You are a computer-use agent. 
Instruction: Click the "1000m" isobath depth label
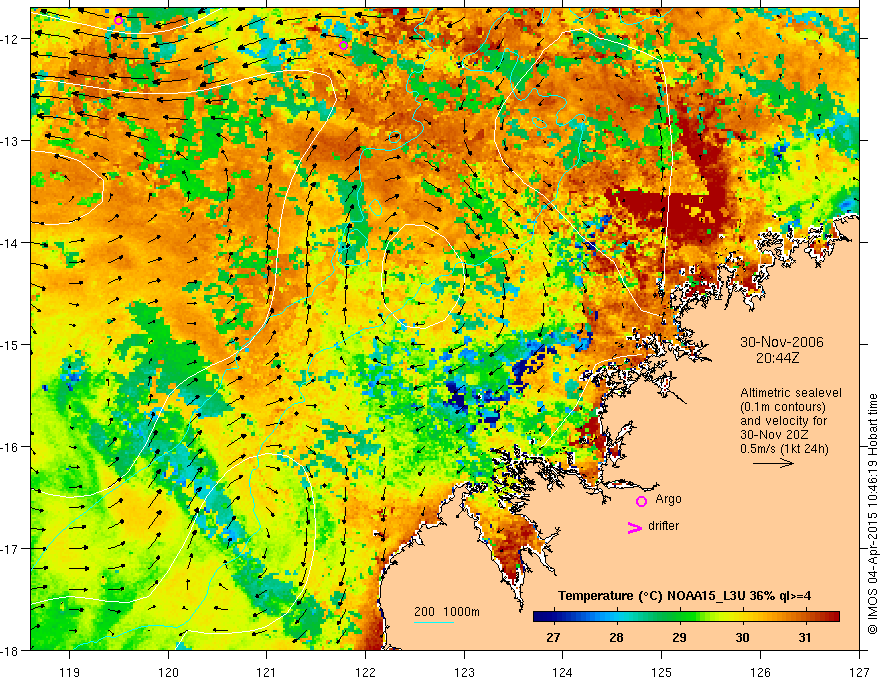[x=461, y=612]
